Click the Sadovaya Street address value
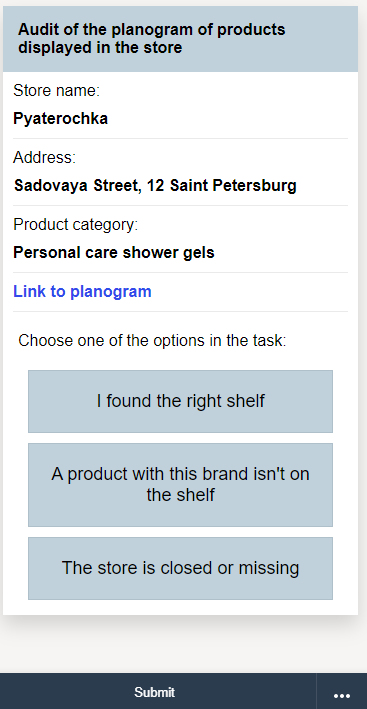Viewport: 367px width, 709px height. [155, 185]
